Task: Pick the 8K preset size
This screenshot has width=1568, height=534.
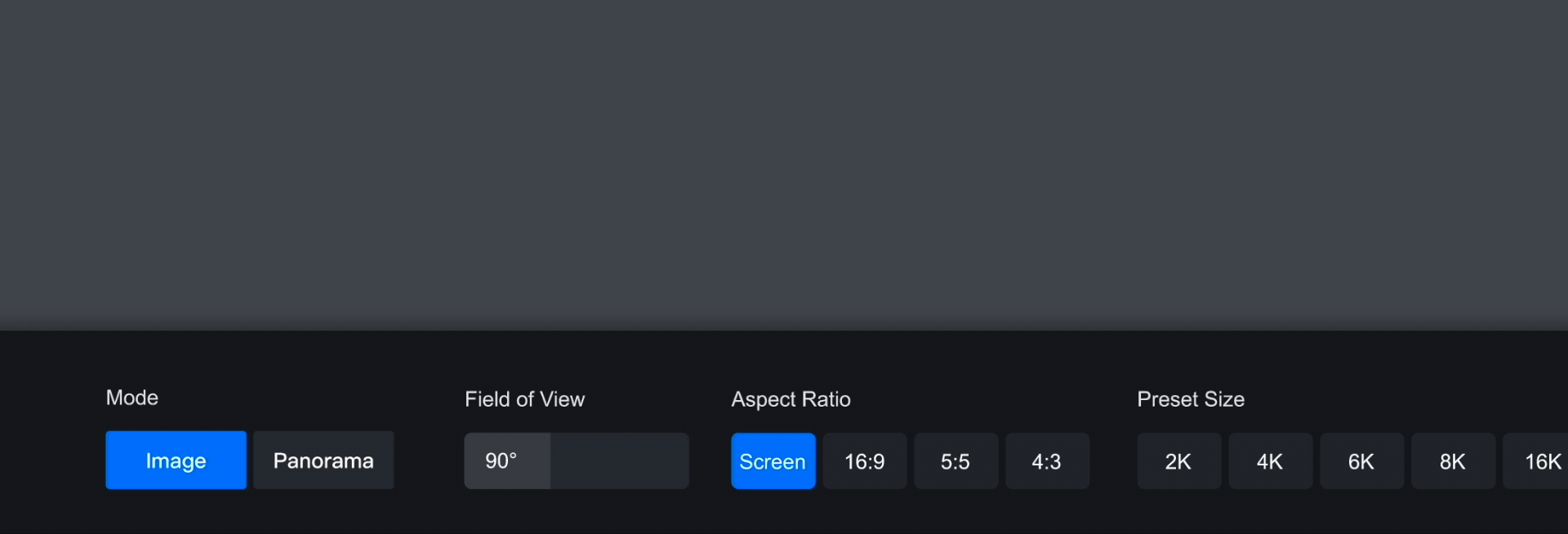Action: 1453,461
